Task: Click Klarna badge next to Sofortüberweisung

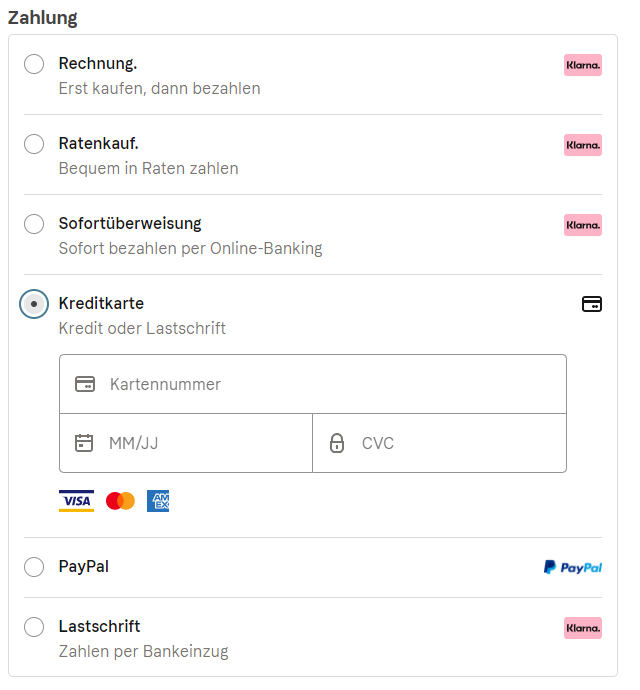Action: [x=583, y=225]
